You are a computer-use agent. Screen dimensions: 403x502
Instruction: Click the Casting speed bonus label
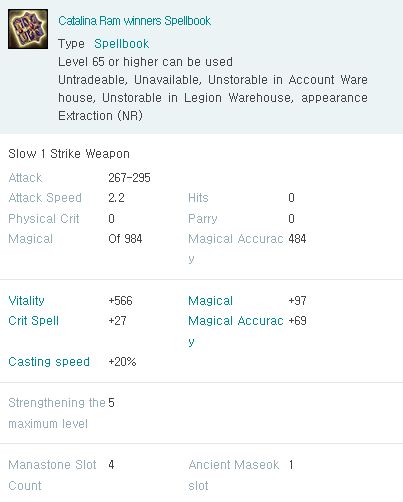[x=49, y=362]
